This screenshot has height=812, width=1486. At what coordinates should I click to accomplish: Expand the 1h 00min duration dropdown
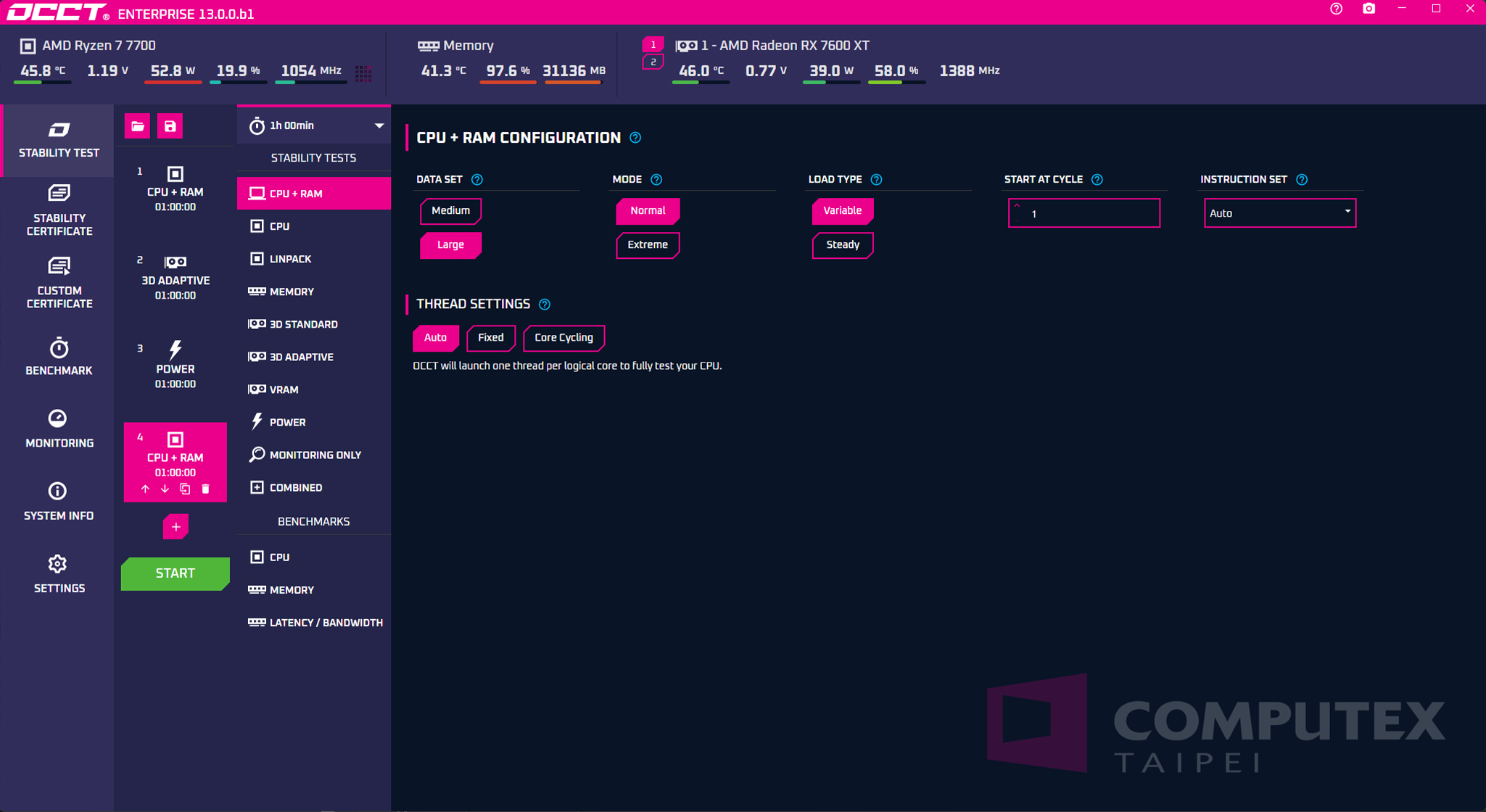click(314, 126)
